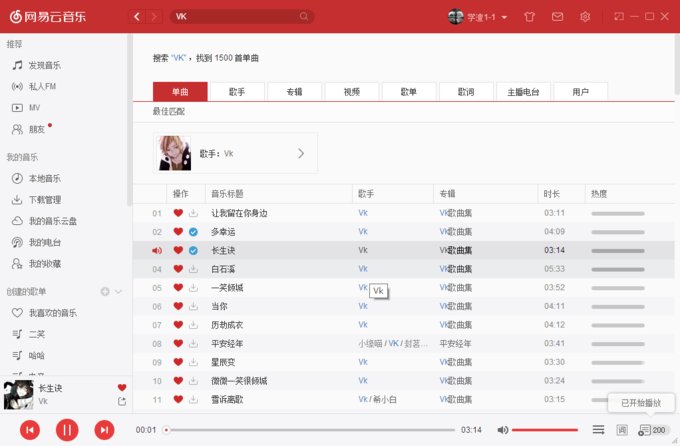Download the song 当你
This screenshot has width=680, height=446.
coord(193,306)
